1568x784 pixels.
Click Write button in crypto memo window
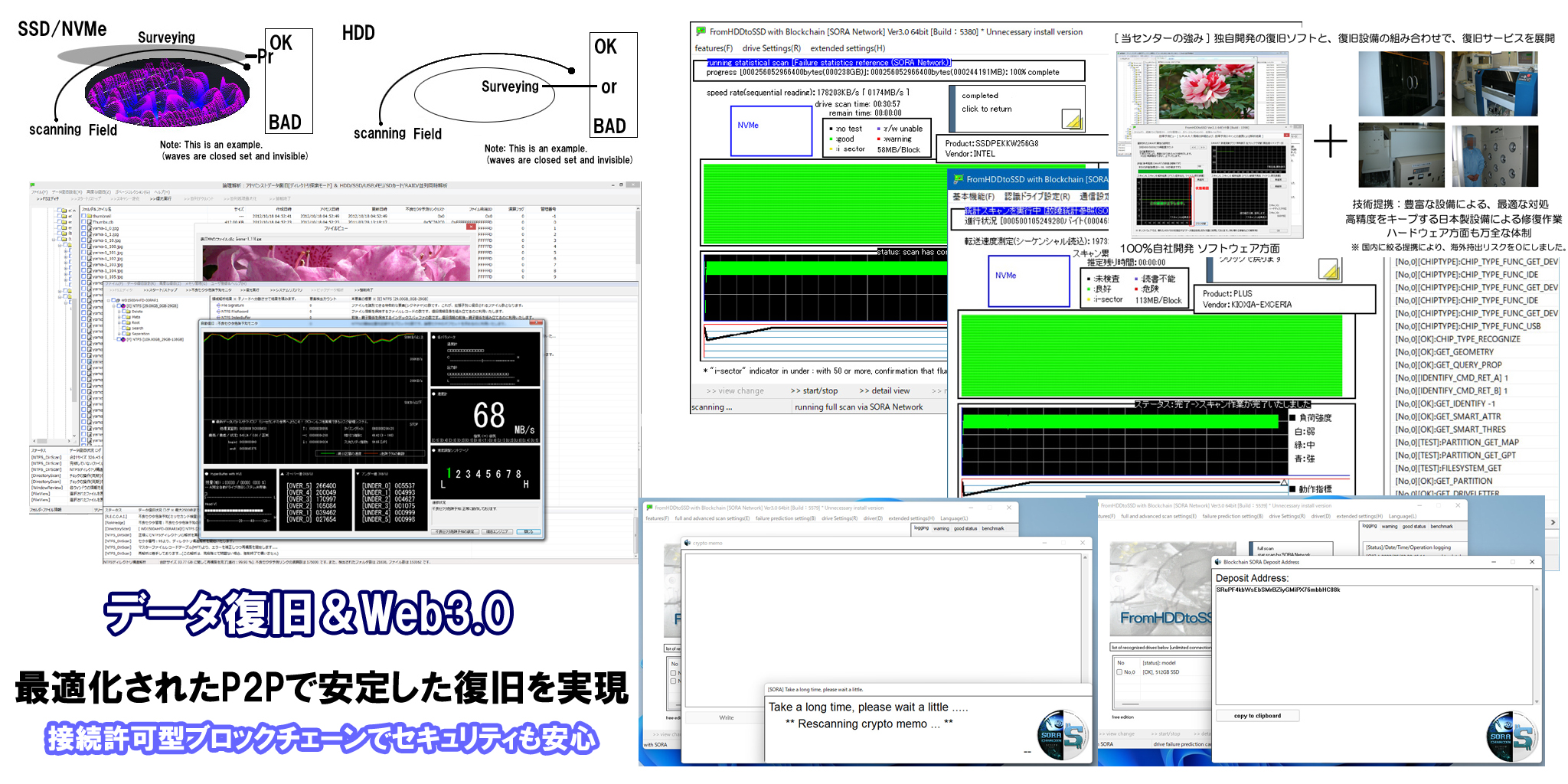tap(727, 717)
